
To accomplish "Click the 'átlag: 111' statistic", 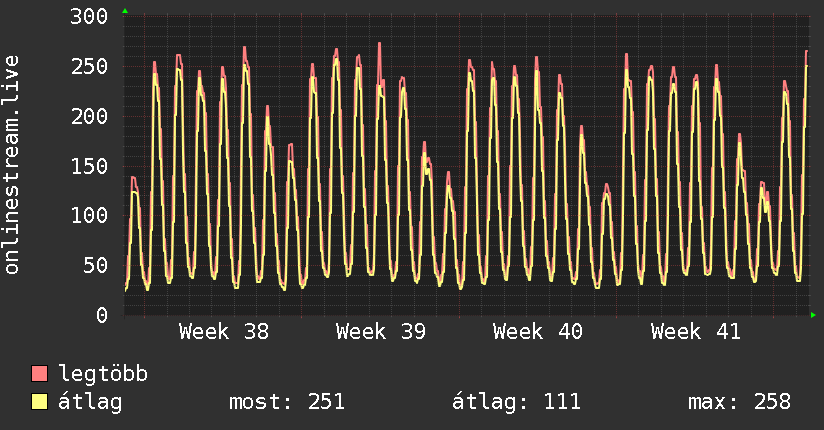I will [x=517, y=402].
